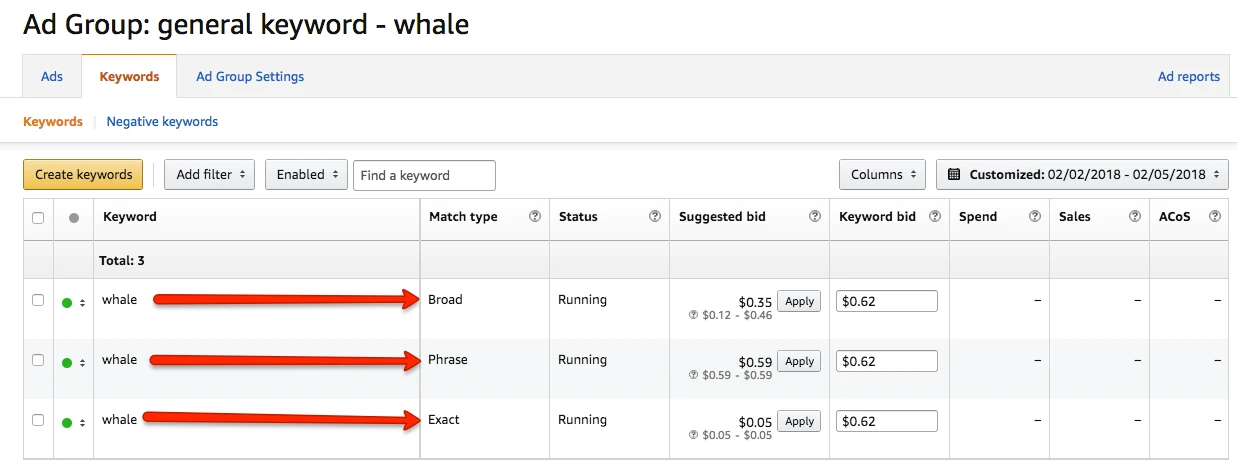Click the Exact match type cell

444,419
